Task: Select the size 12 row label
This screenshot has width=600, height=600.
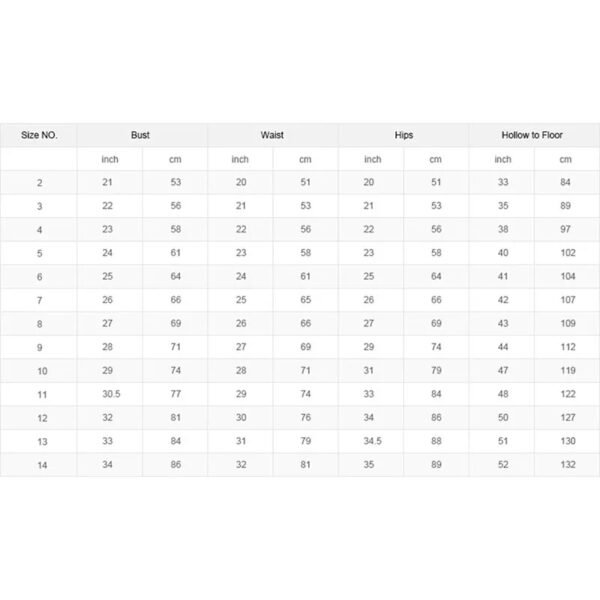Action: tap(42, 418)
